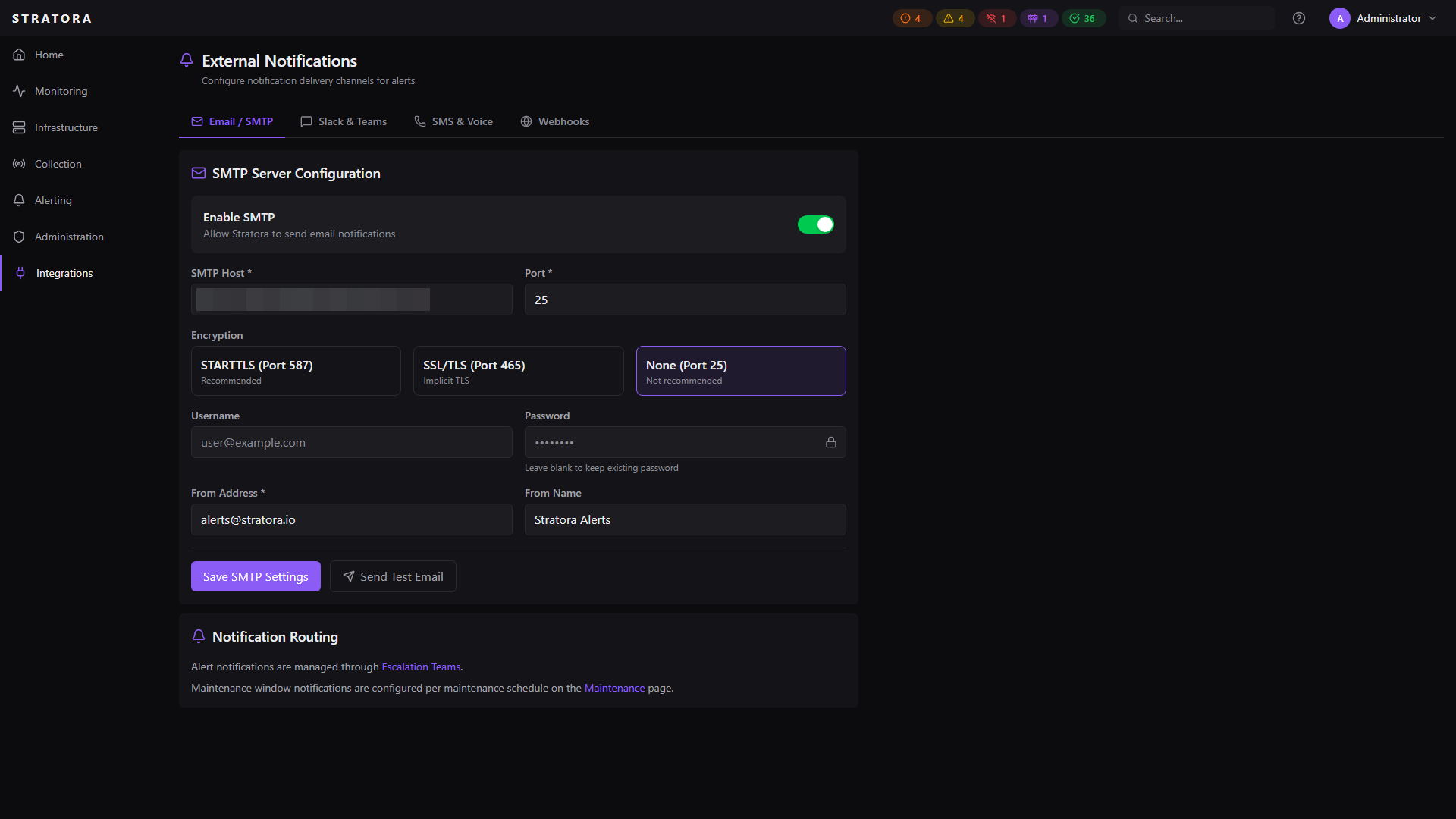The image size is (1456, 819).
Task: Click Save SMTP Settings button
Action: pos(256,576)
